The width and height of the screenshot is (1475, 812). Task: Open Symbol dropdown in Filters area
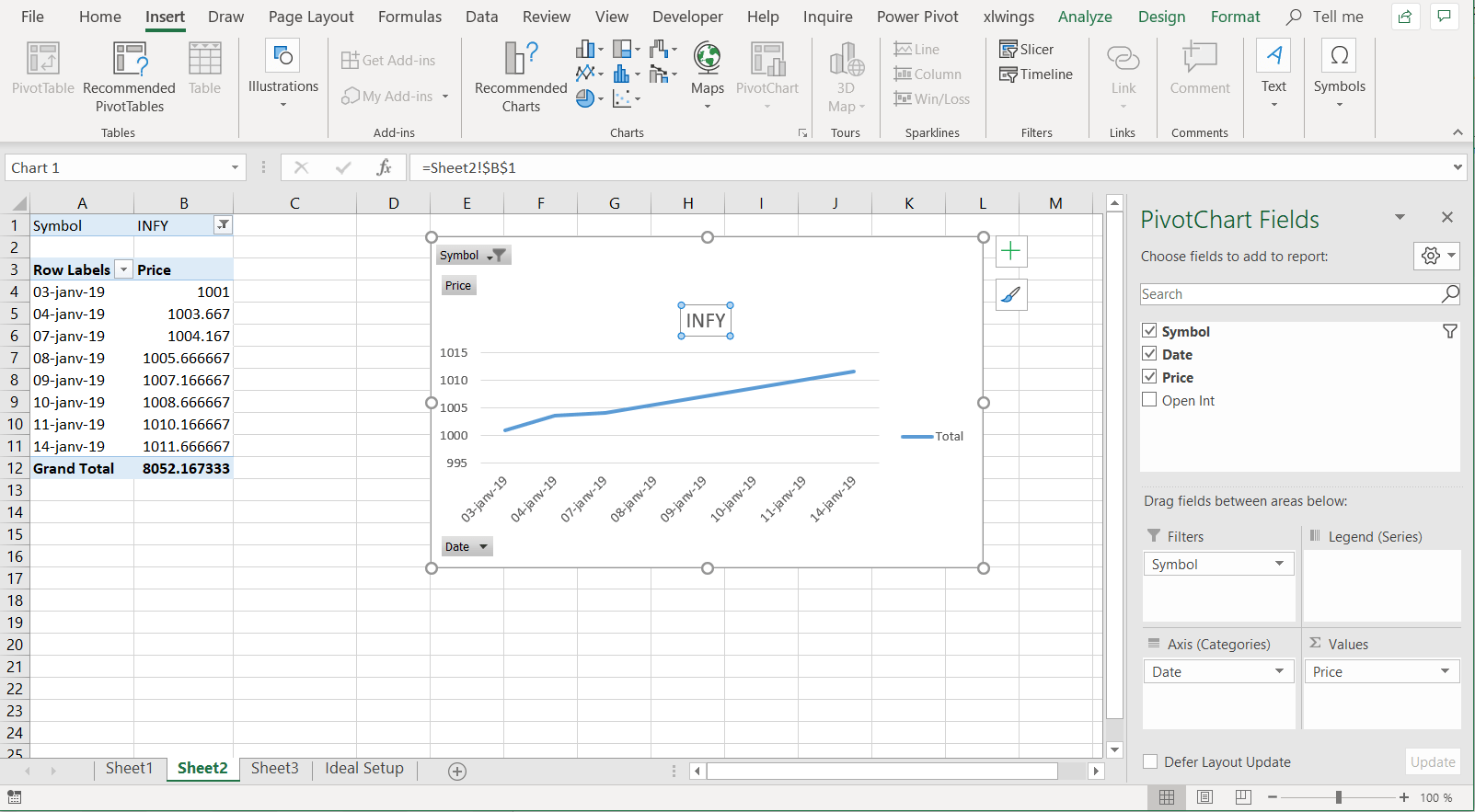[1279, 564]
